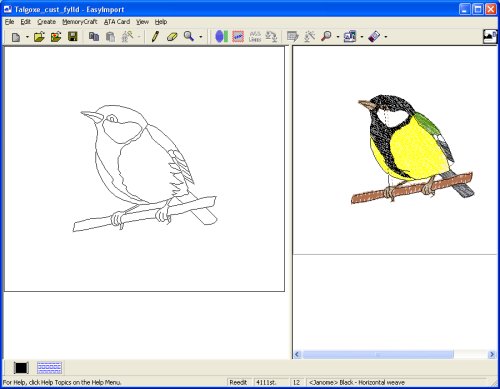Select the blue ellipse fill icon
Screen dimensions: 500x389
pyautogui.click(x=221, y=36)
